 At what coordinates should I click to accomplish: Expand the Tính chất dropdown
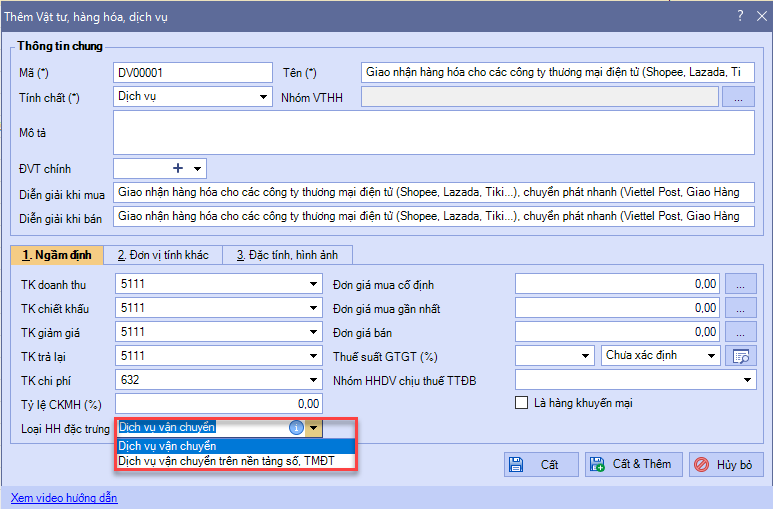click(263, 97)
